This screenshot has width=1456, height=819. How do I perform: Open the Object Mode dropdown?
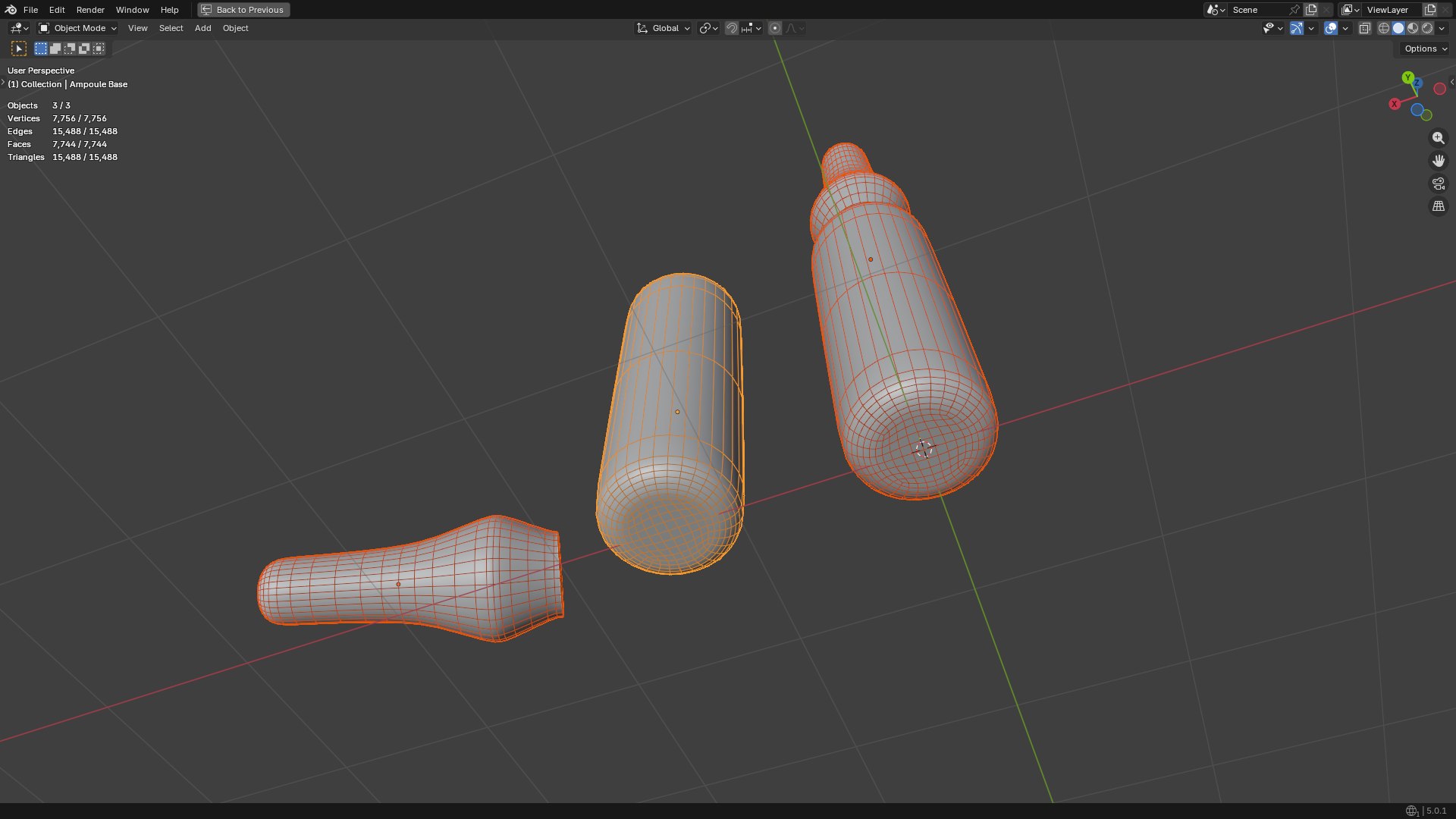tap(78, 28)
